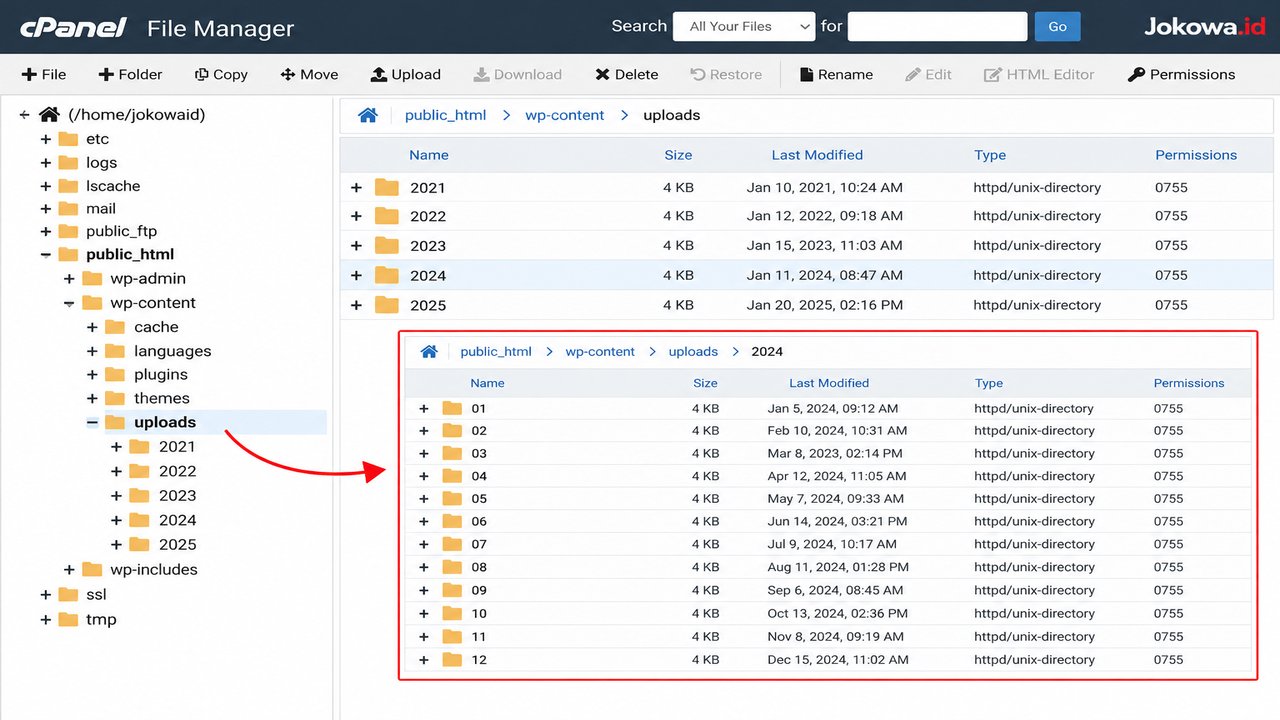
Task: Expand the 05 row plus in 2024 list
Action: coord(424,499)
